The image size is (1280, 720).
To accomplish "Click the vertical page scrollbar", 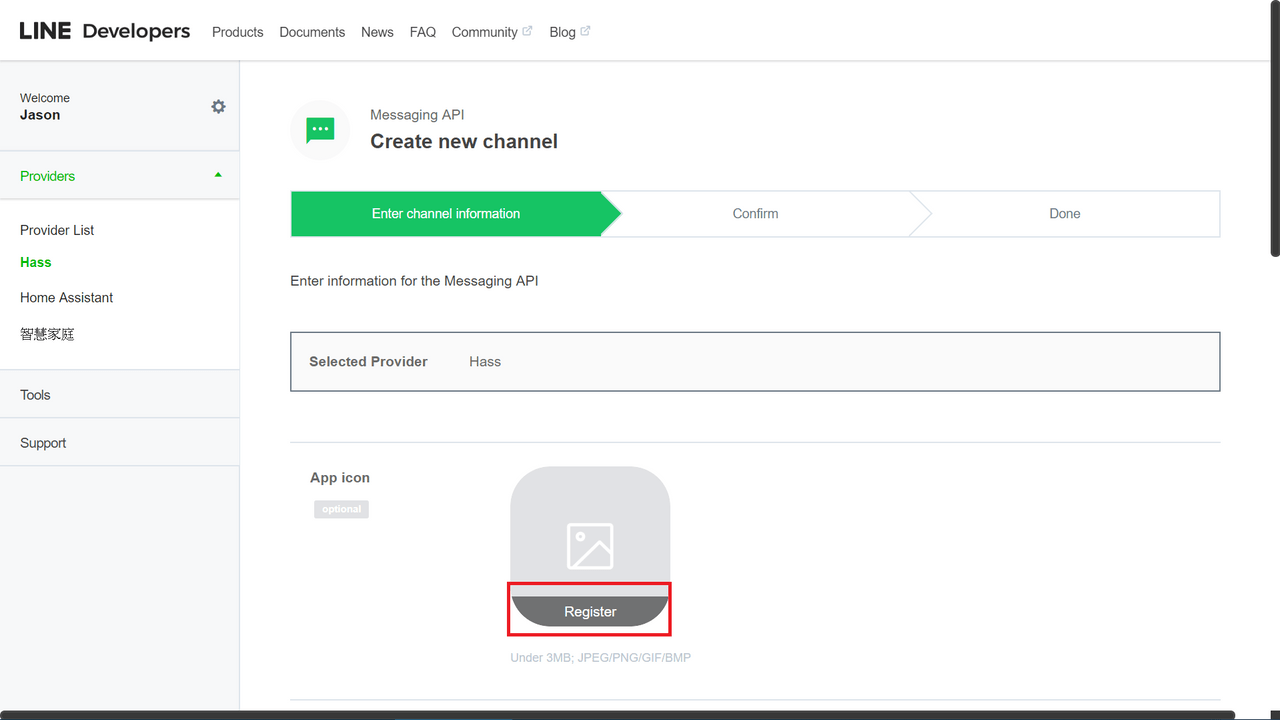I will click(1274, 128).
